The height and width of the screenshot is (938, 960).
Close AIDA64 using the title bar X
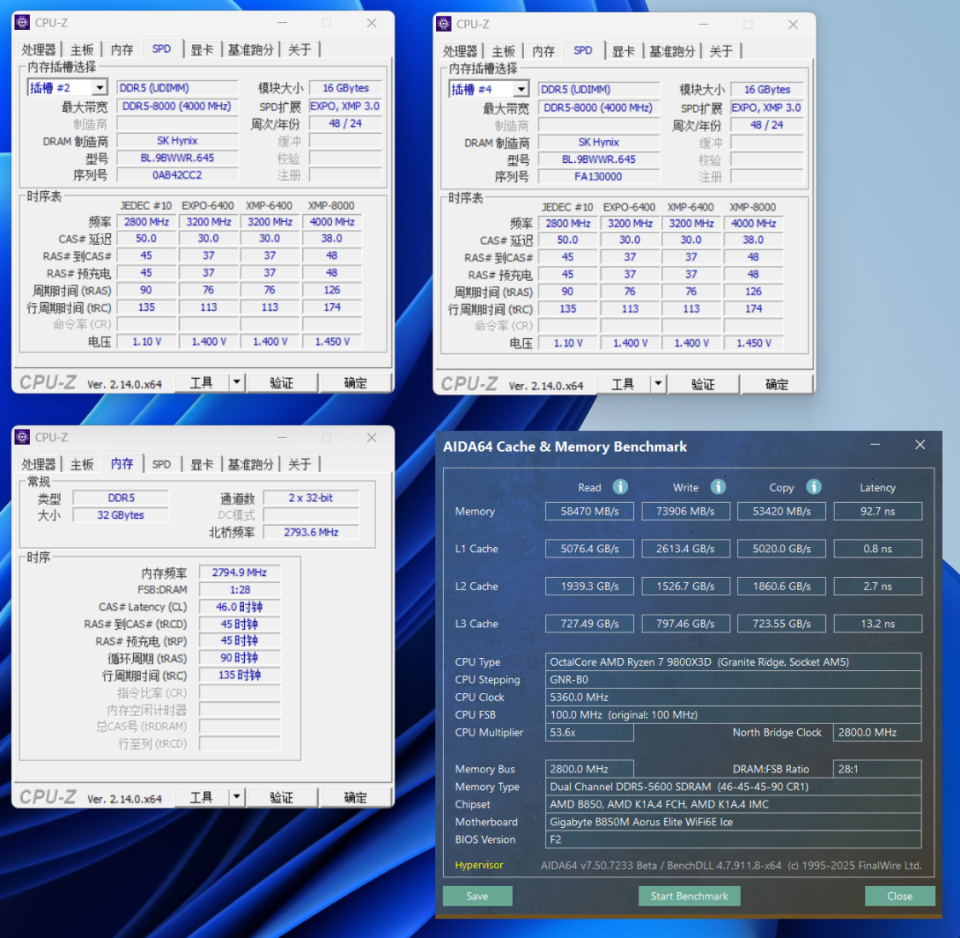click(x=920, y=445)
